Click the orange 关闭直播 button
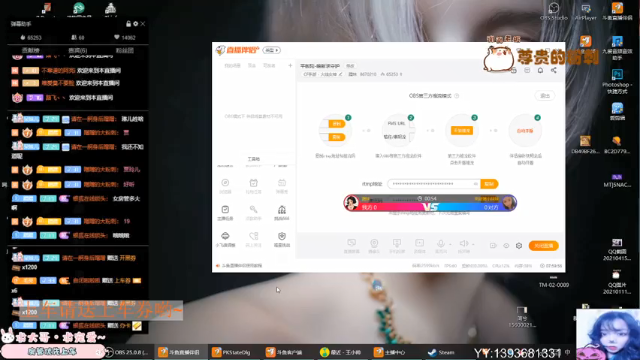 point(543,246)
